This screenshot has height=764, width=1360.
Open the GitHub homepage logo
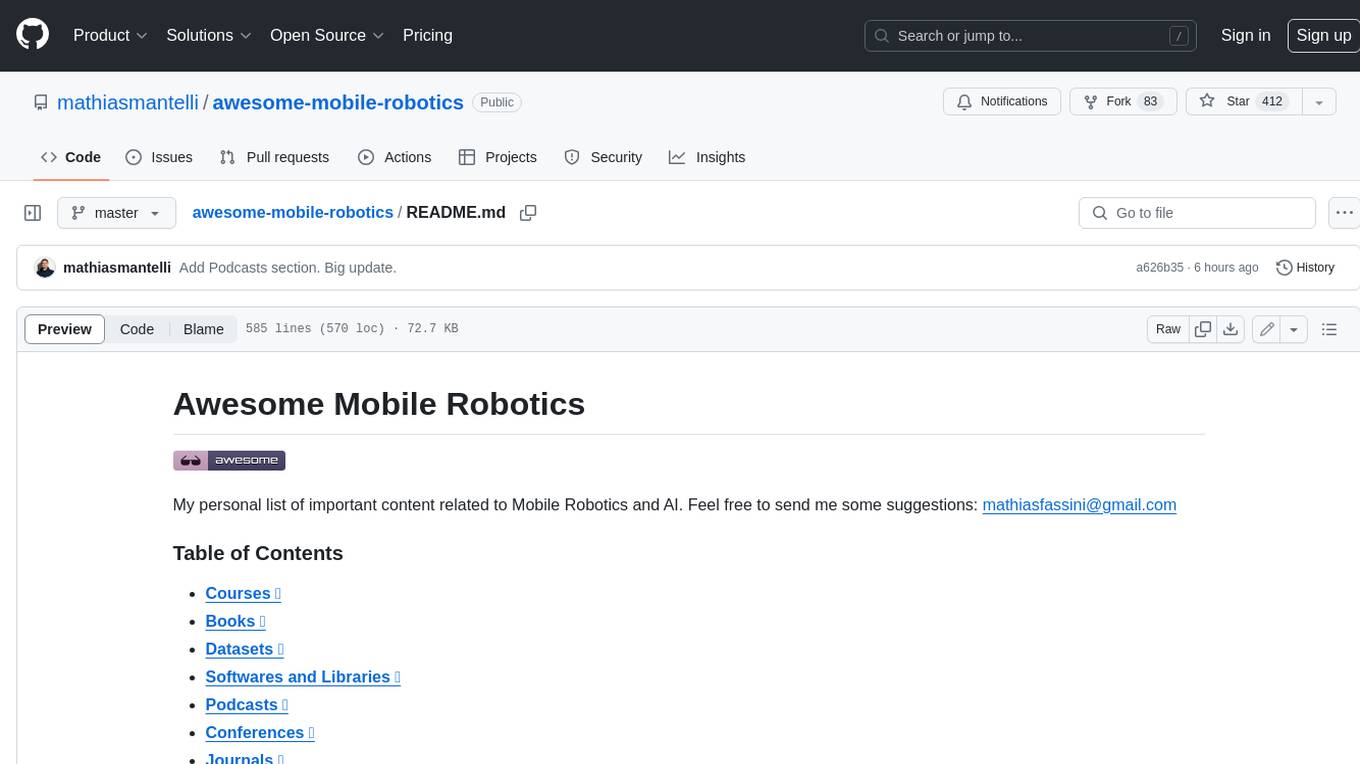coord(32,35)
